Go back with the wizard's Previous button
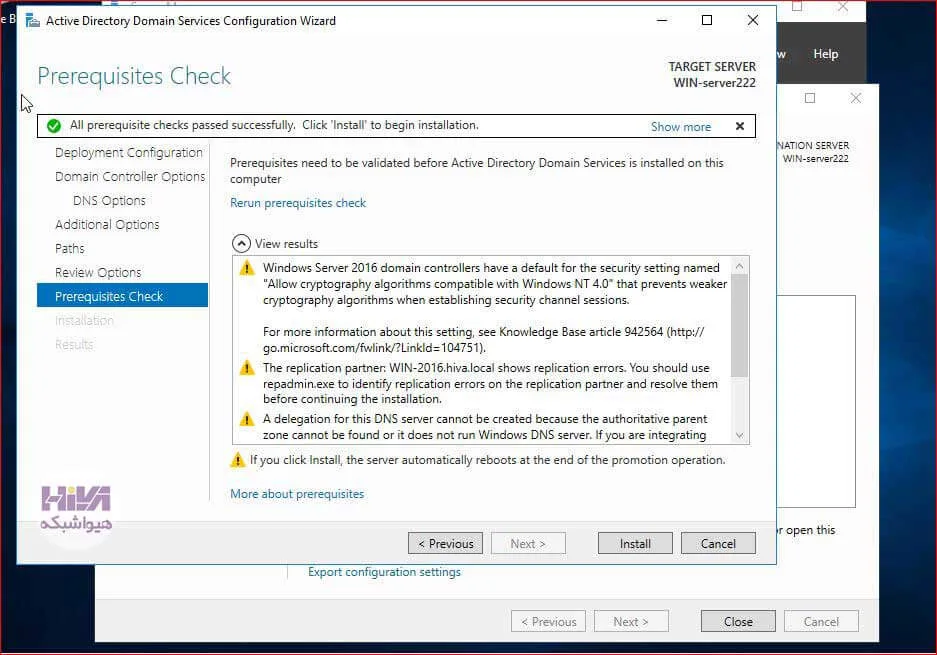The height and width of the screenshot is (655, 937). (445, 543)
